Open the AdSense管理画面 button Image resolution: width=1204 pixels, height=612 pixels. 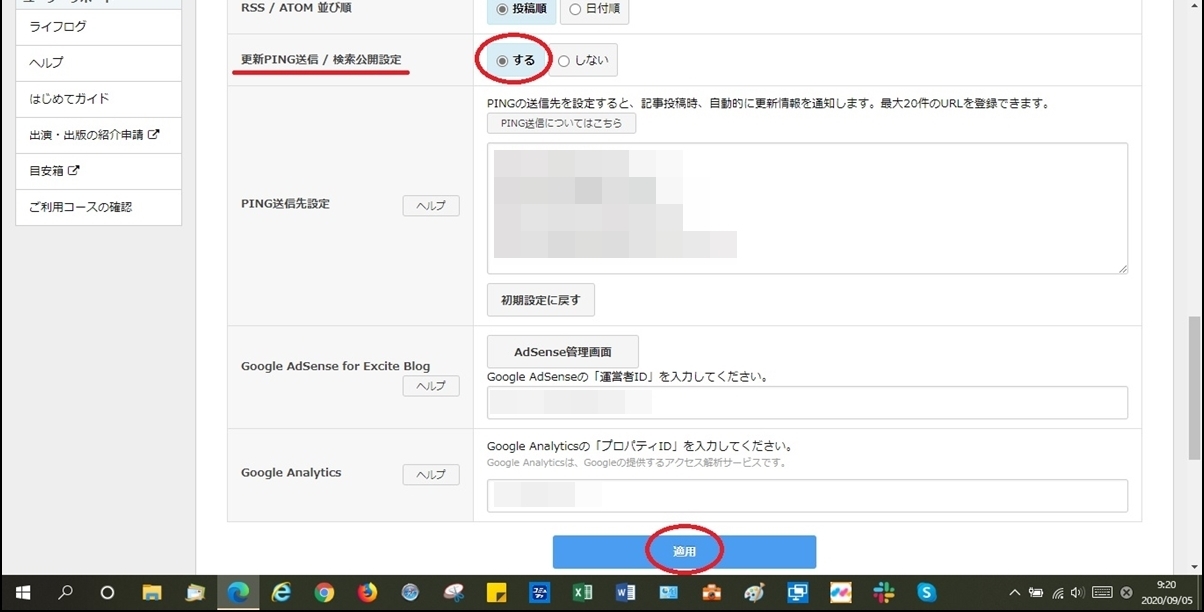point(562,352)
